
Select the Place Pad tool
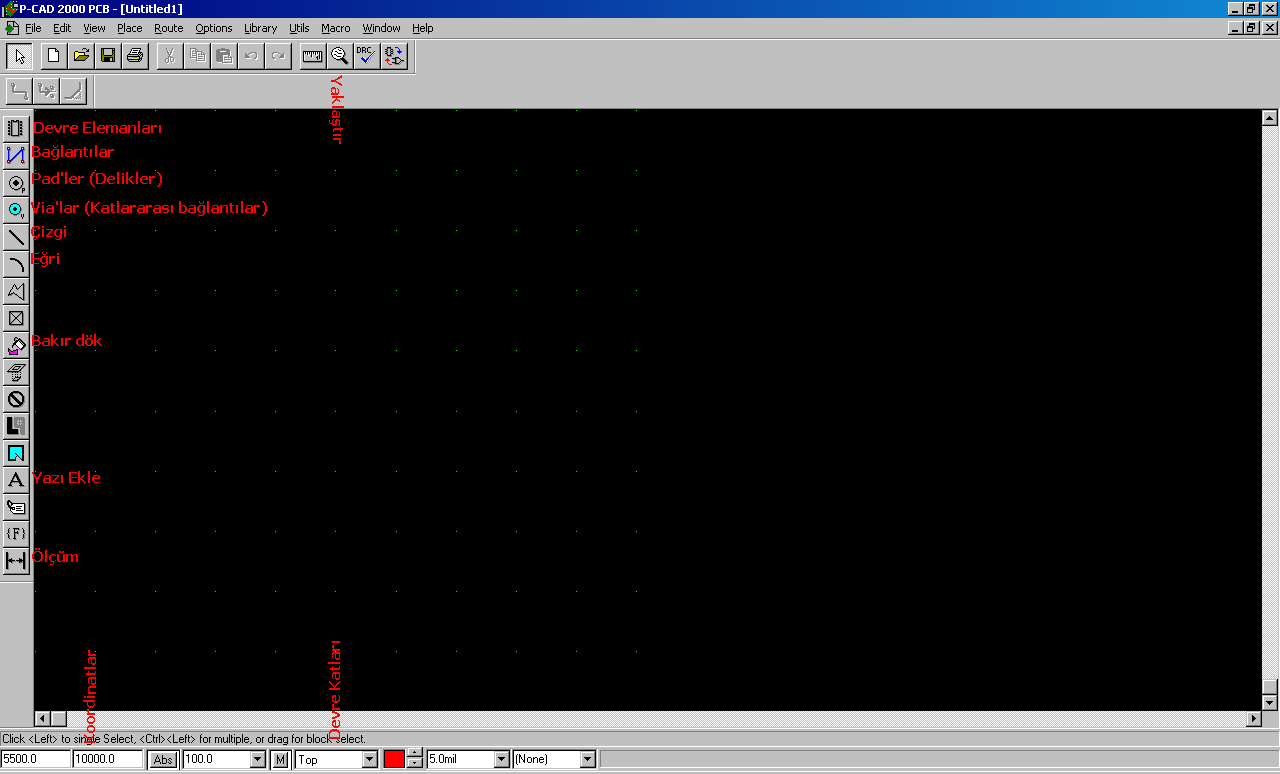click(x=16, y=182)
